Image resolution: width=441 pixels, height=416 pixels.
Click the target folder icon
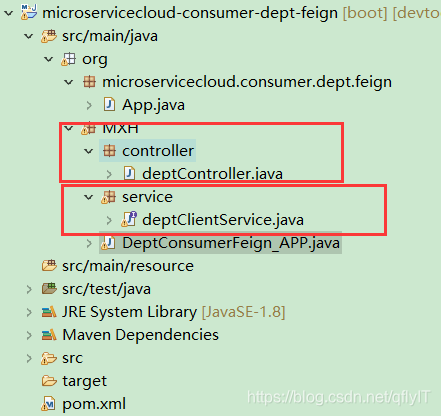tap(49, 381)
